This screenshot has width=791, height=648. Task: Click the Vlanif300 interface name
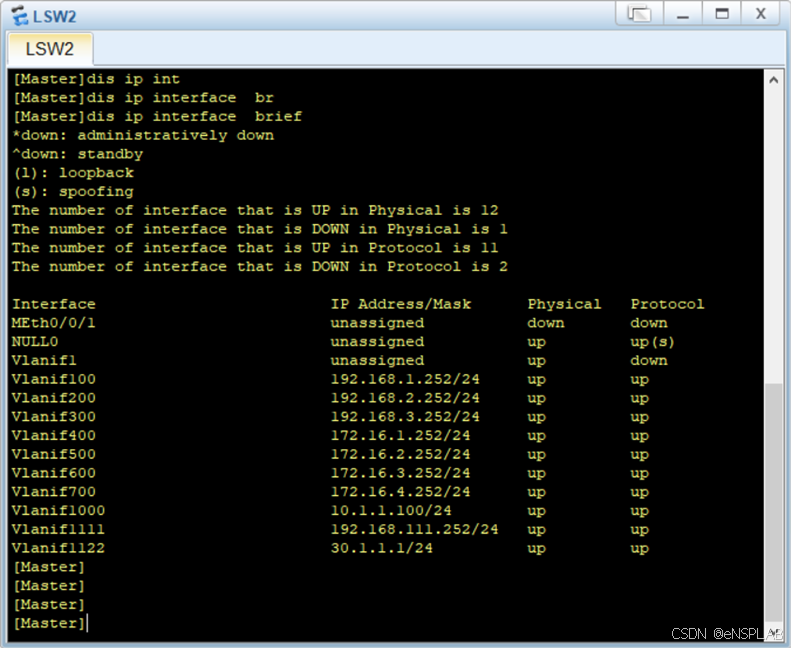53,417
